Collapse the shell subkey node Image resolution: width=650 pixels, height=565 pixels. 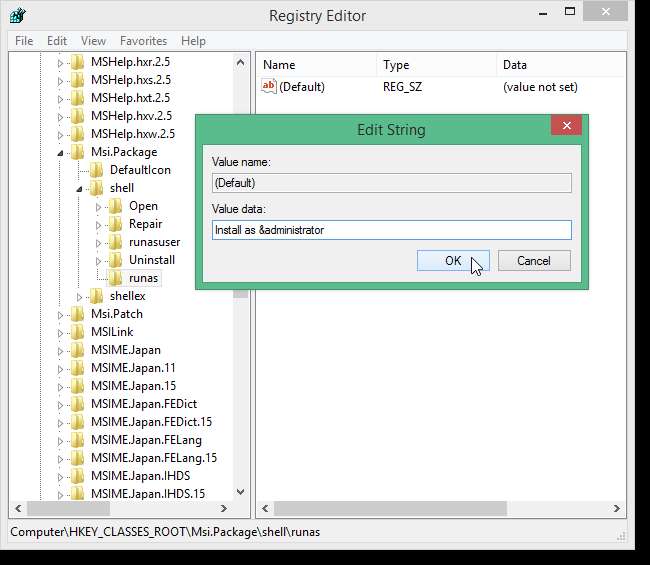[x=79, y=189]
